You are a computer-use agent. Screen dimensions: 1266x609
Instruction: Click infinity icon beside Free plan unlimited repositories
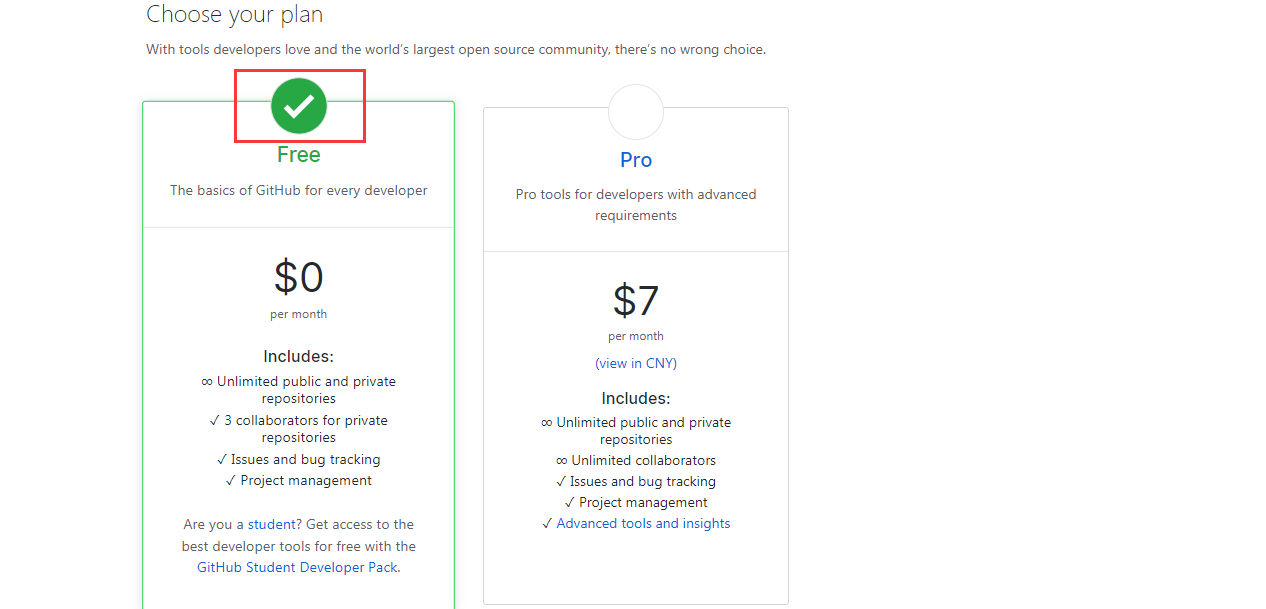click(207, 382)
